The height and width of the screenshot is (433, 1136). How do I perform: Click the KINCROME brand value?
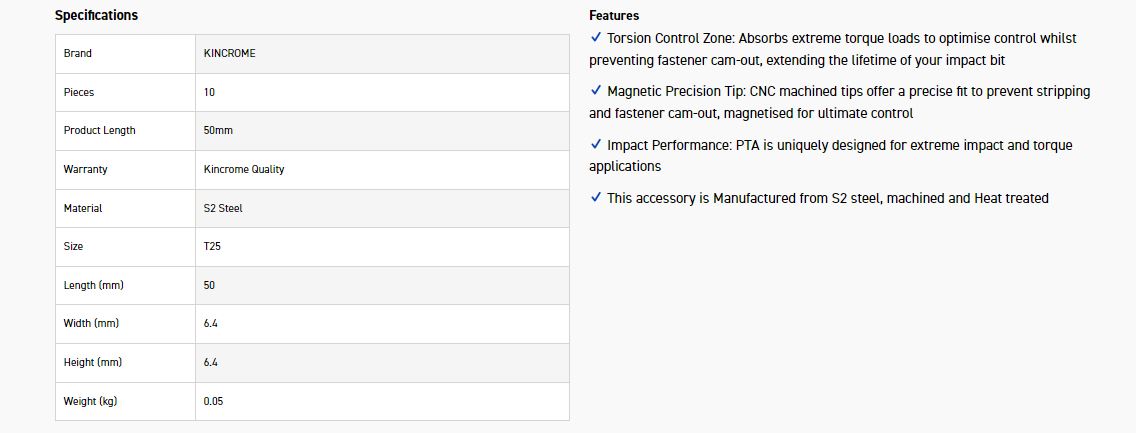click(x=229, y=53)
